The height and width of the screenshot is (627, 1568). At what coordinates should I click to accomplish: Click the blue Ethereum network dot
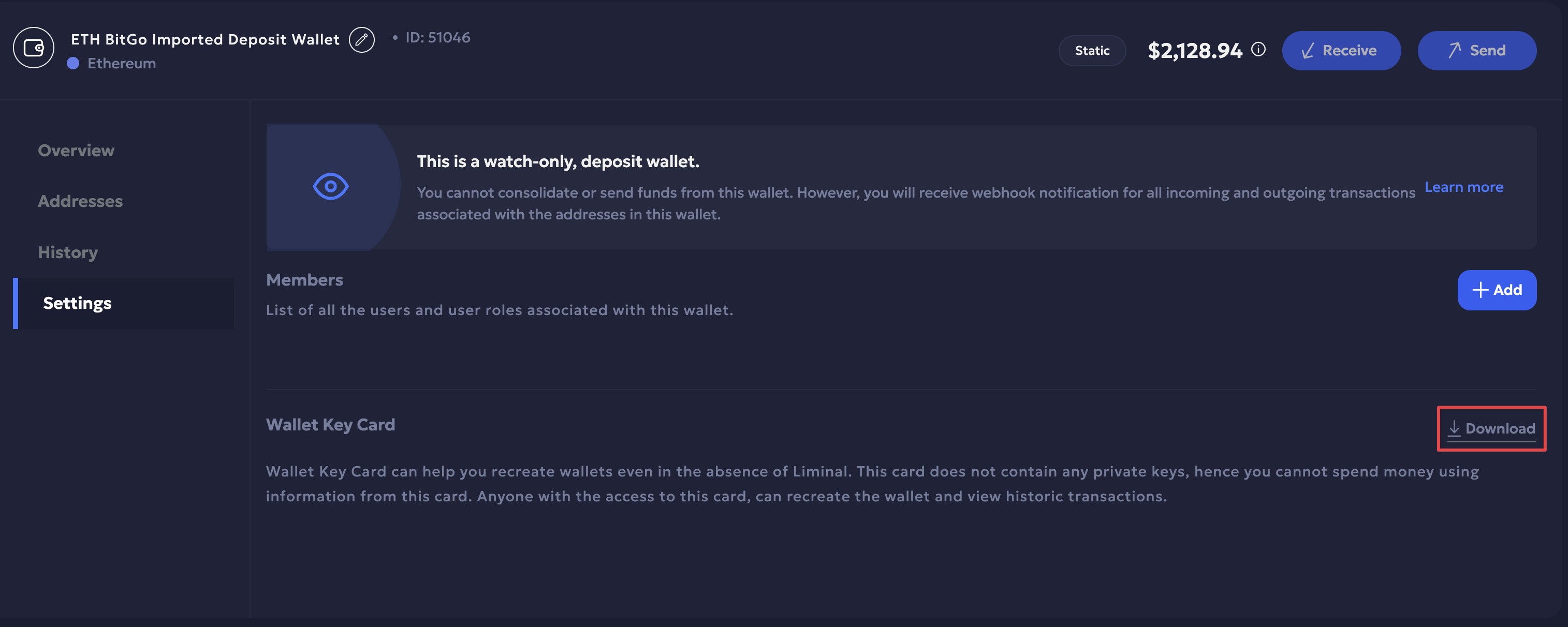[73, 63]
